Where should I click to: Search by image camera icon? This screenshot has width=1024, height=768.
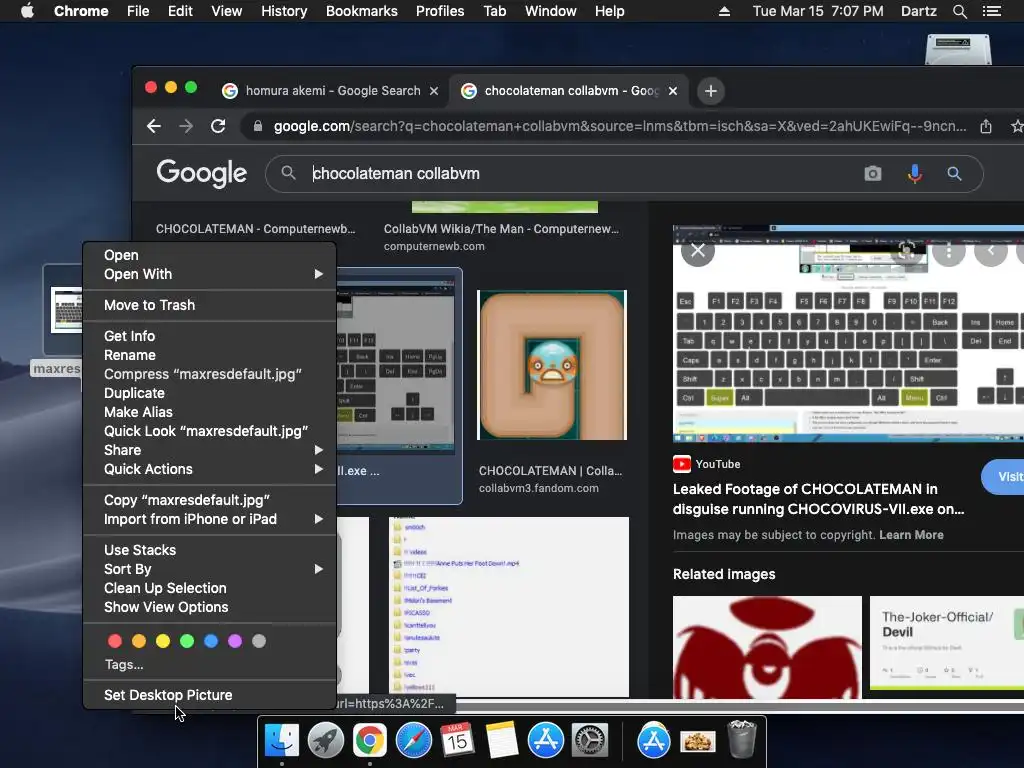(872, 174)
